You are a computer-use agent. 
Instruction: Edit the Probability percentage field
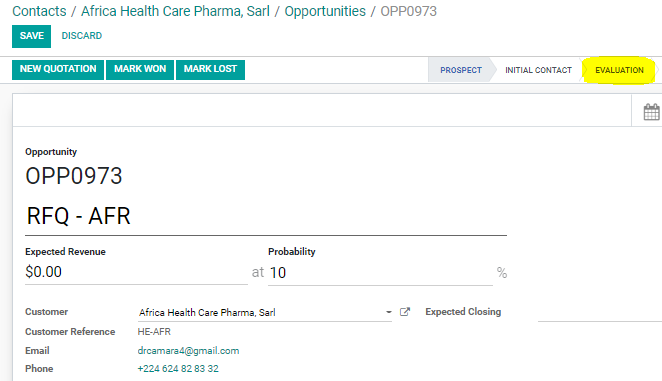click(380, 272)
